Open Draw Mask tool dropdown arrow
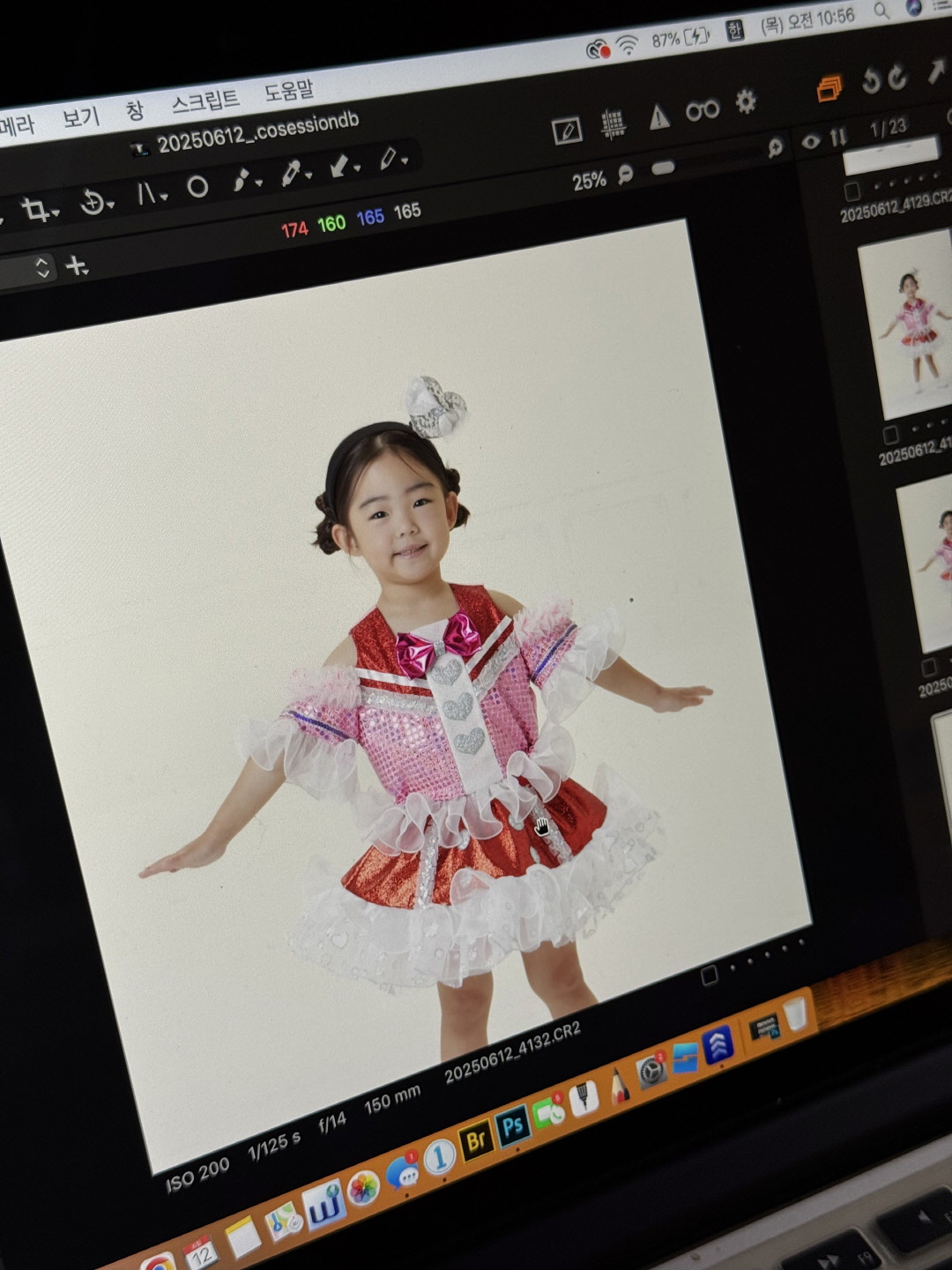This screenshot has height=1270, width=952. point(258,183)
